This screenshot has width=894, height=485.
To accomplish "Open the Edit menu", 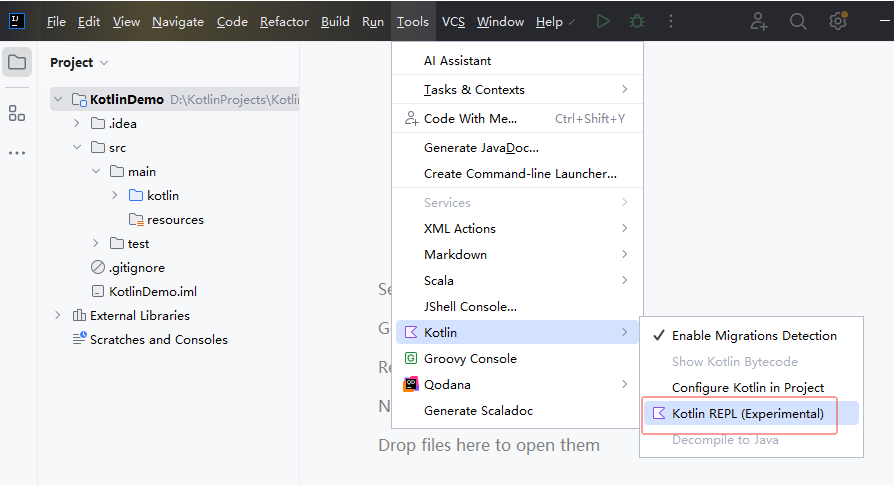I will tap(89, 22).
